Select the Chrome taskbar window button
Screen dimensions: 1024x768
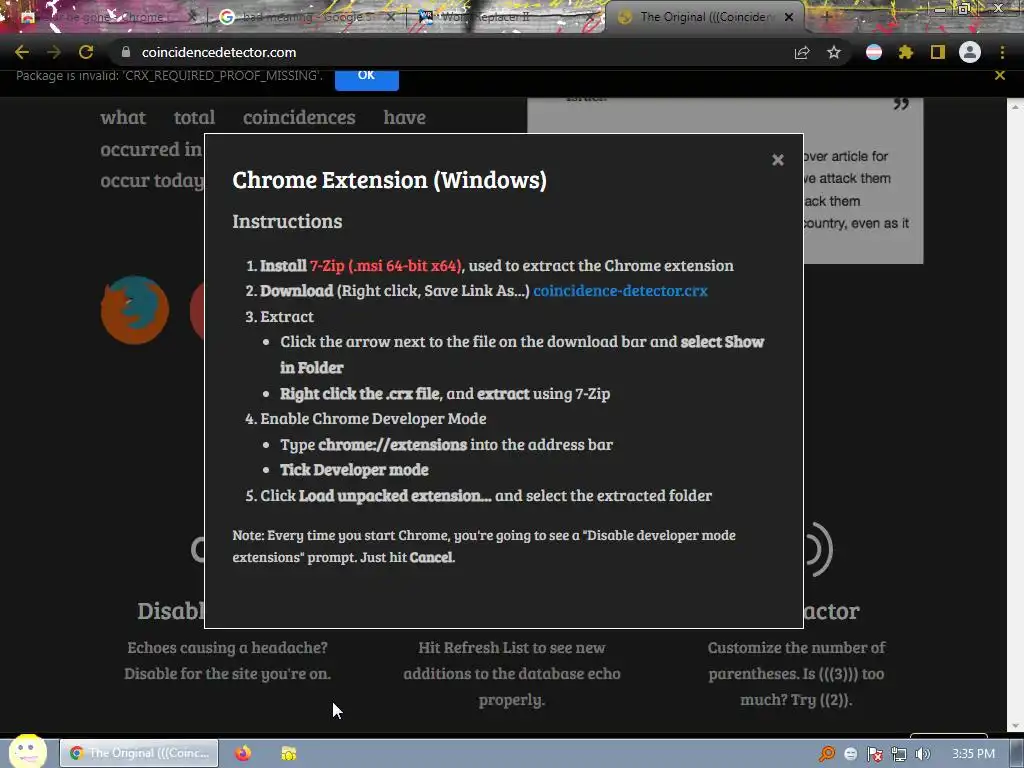[x=139, y=753]
